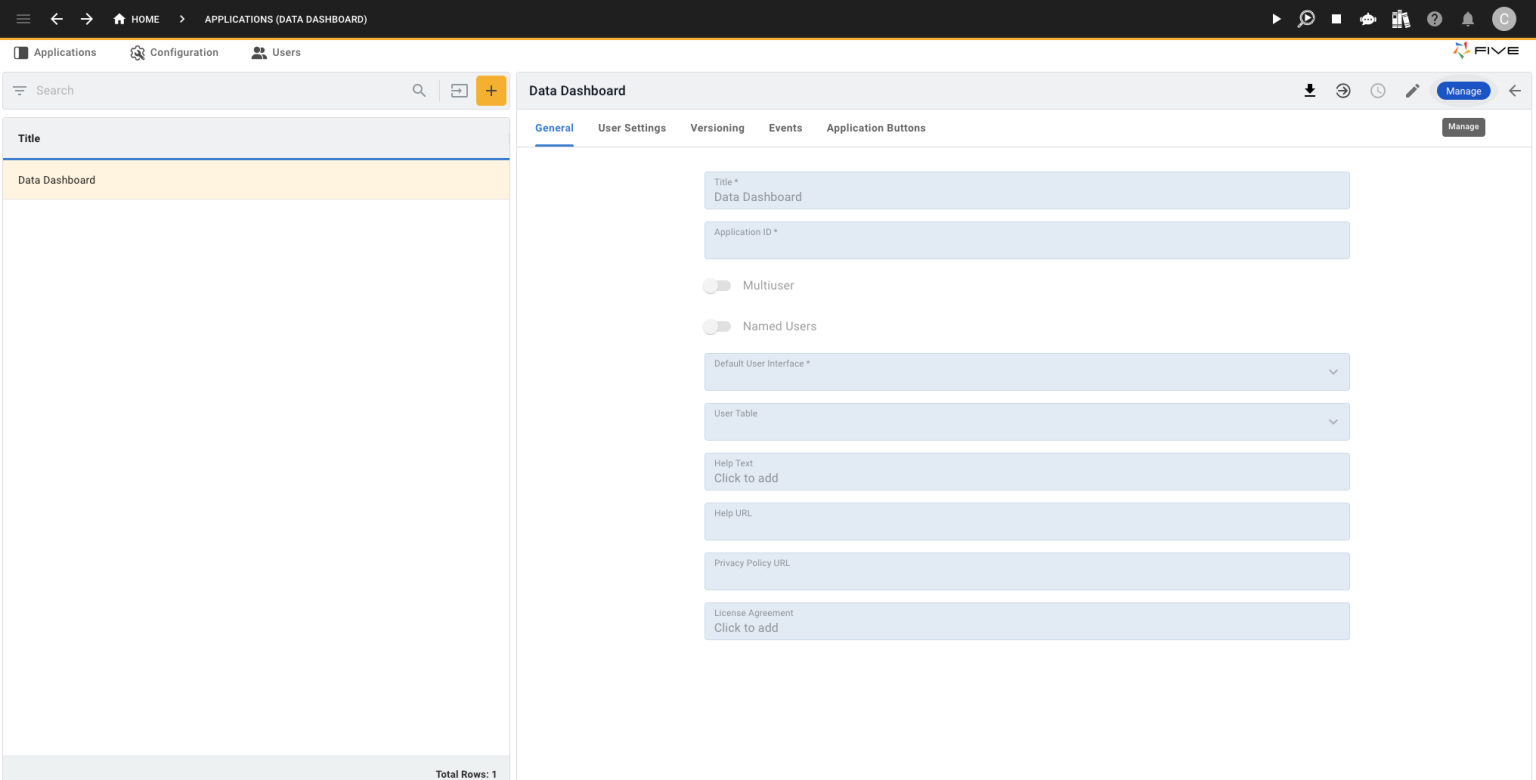
Task: Click the yellow plus icon to add record
Action: click(x=491, y=90)
